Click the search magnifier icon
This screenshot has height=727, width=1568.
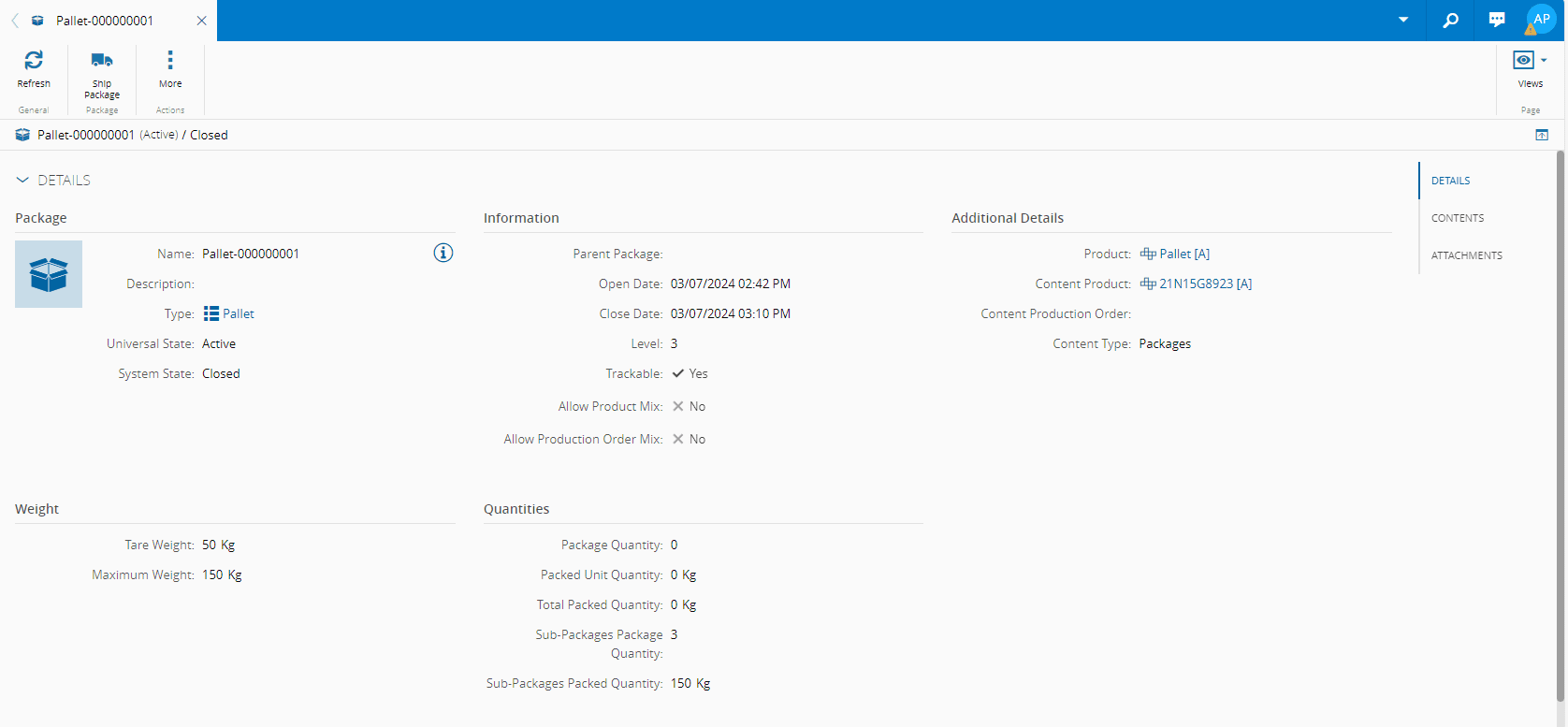coord(1450,21)
